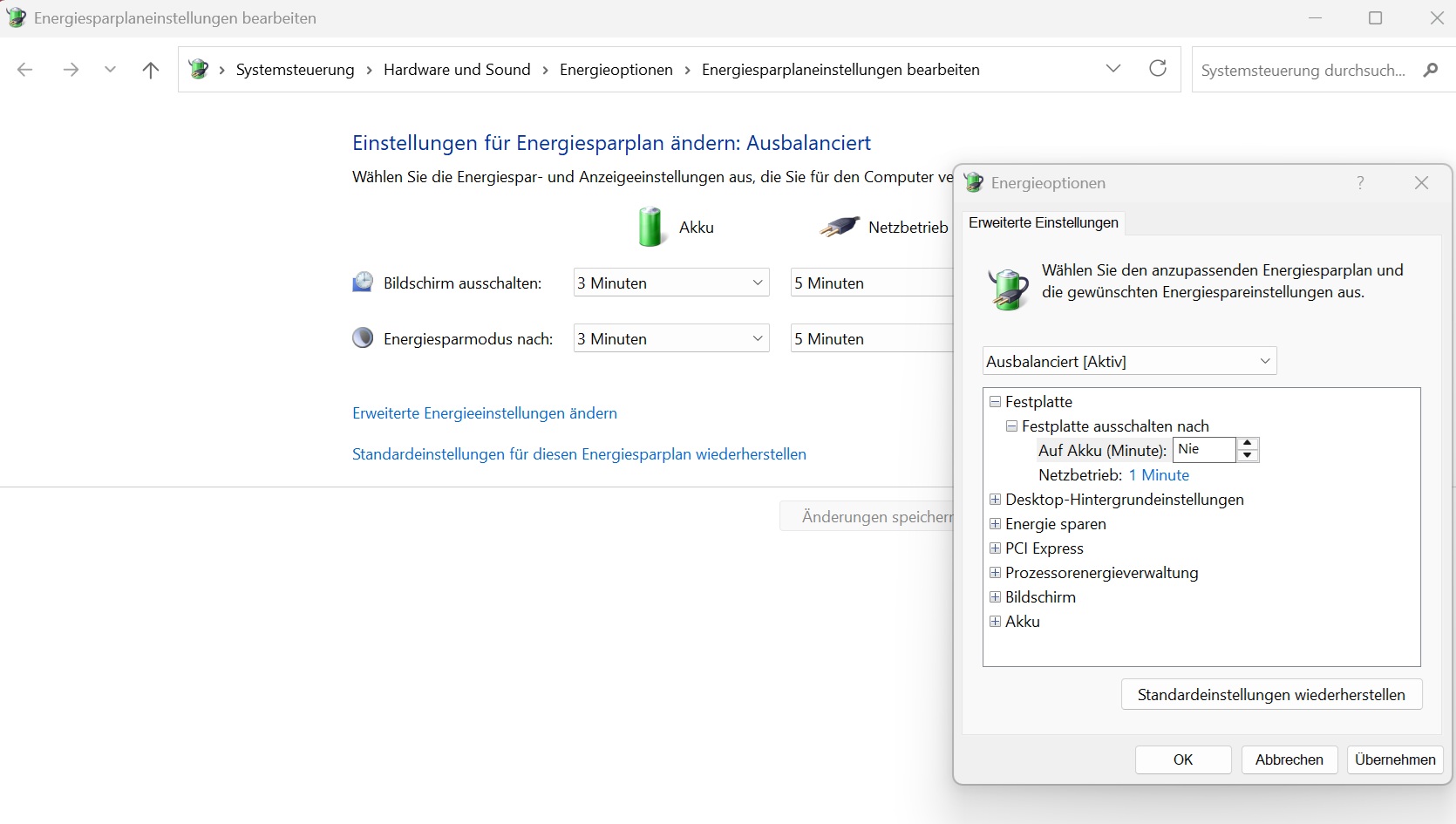This screenshot has height=824, width=1456.
Task: Collapse the Festplatte tree node
Action: coord(995,402)
